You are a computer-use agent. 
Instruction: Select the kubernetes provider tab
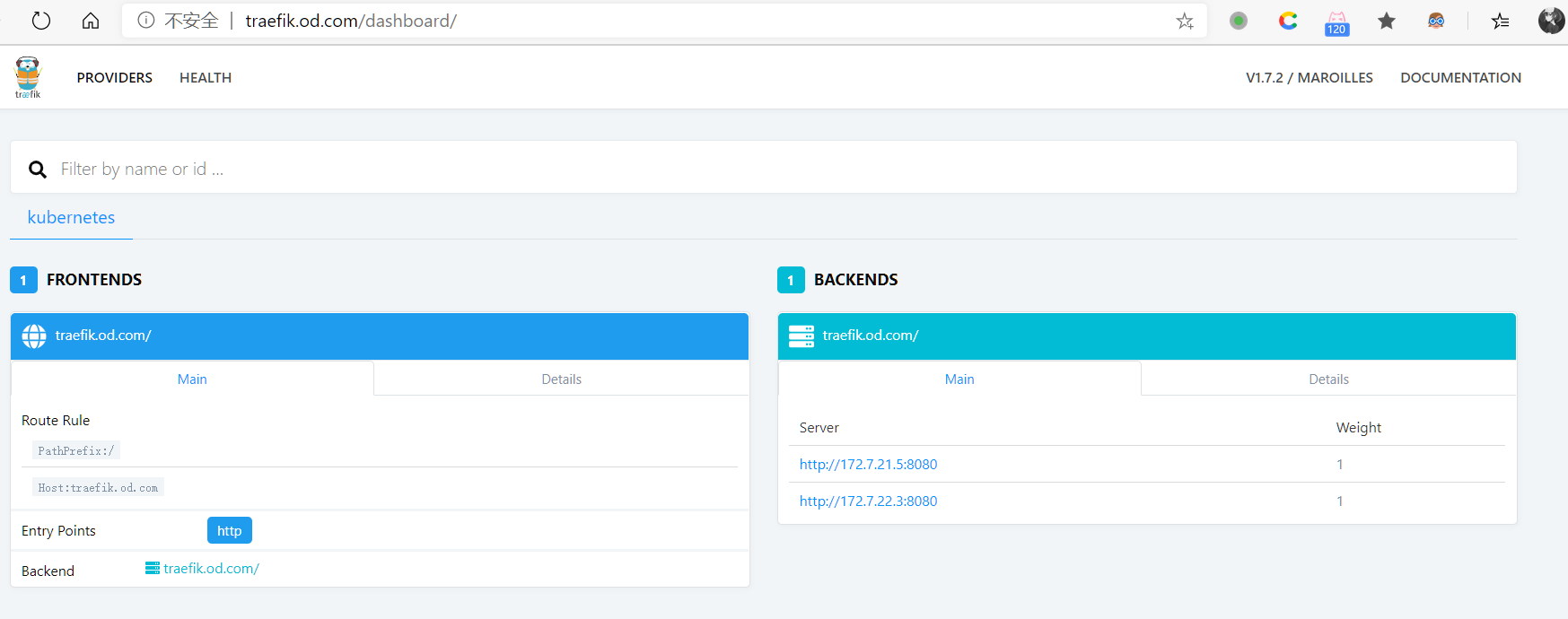click(71, 218)
